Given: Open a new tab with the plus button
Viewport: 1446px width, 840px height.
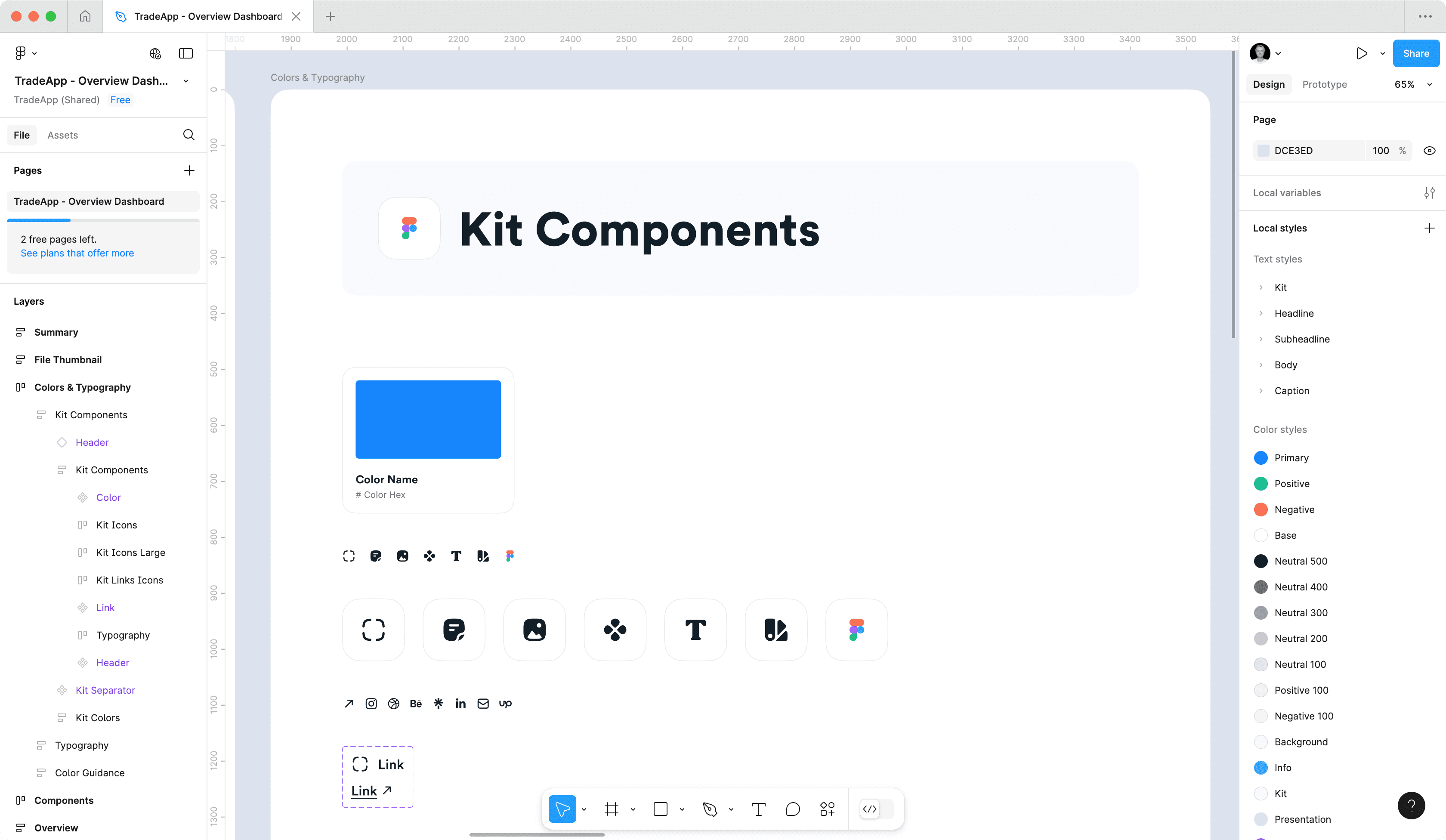Looking at the screenshot, I should pos(331,16).
